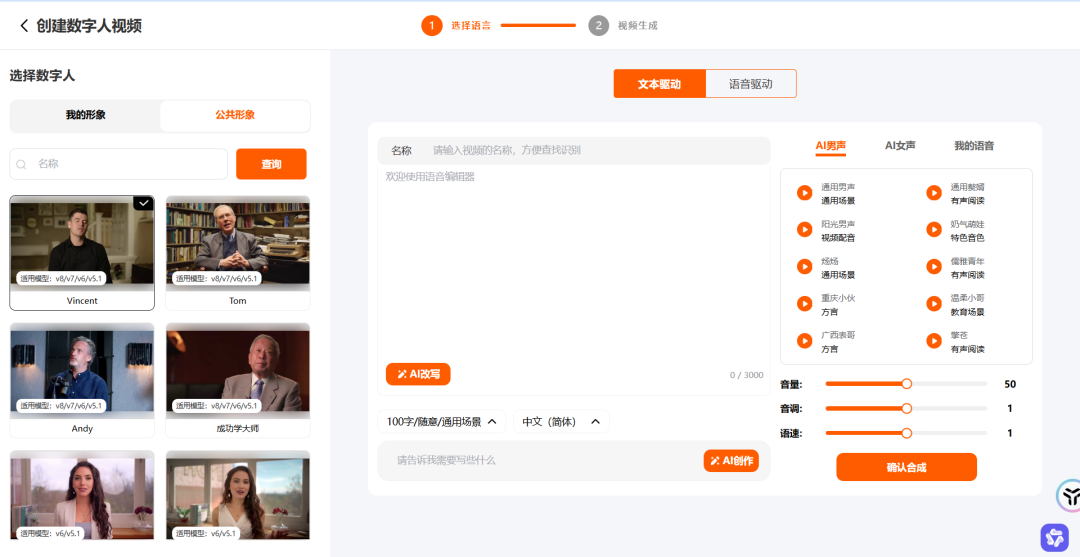Click the 0 / 3000 character counter

click(747, 375)
